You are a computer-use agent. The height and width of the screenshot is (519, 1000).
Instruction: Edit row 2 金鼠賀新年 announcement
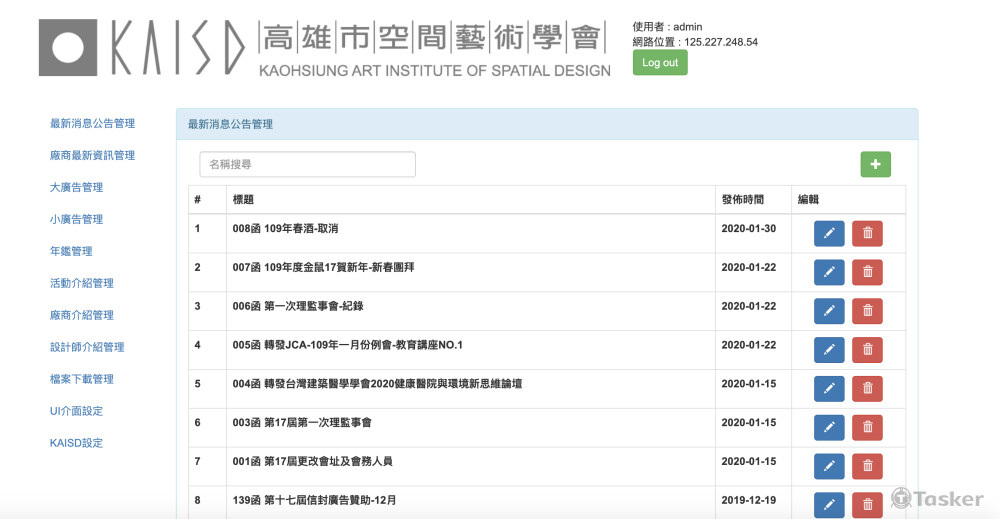(x=829, y=272)
